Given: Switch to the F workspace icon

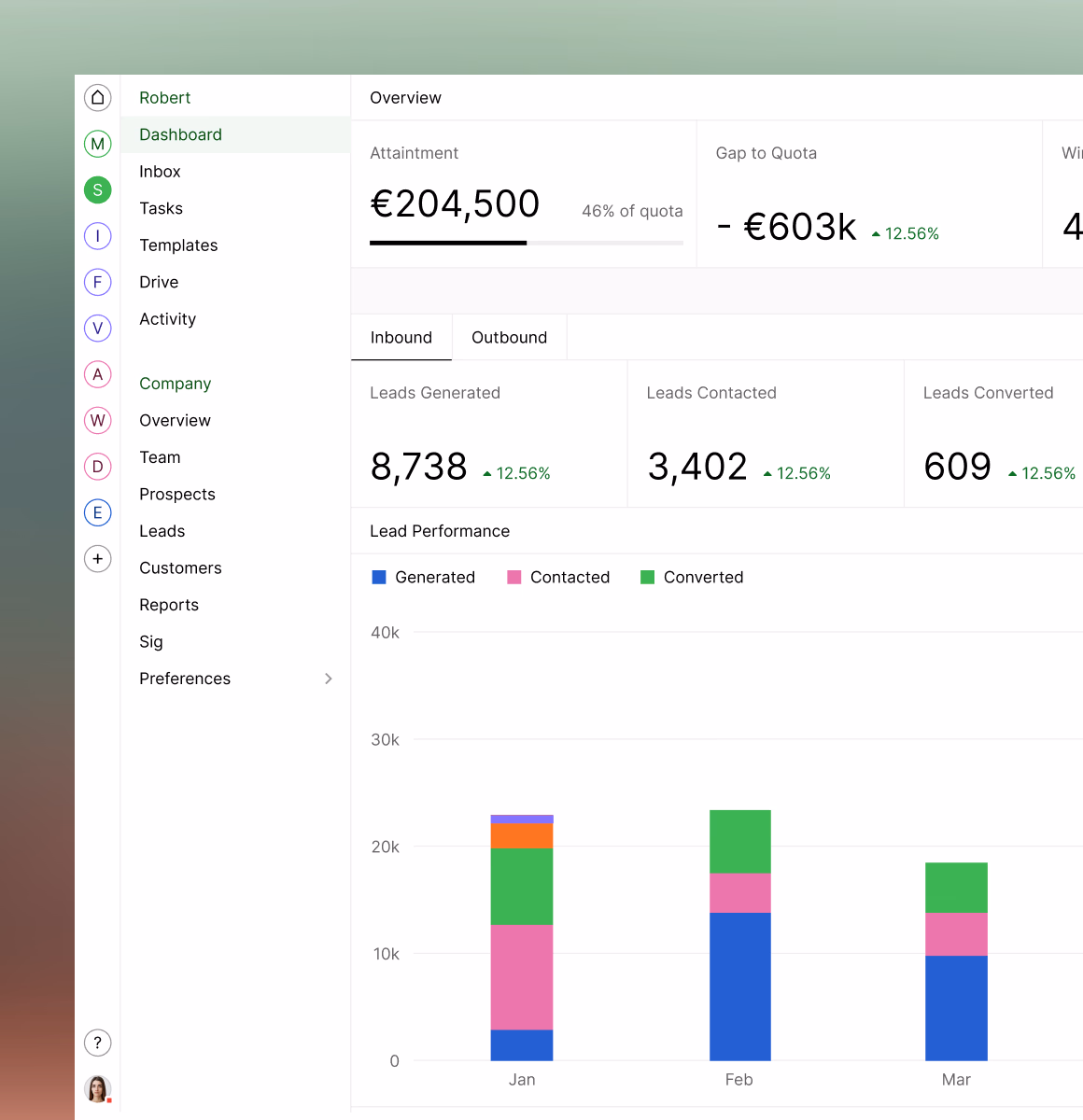Looking at the screenshot, I should click(x=97, y=282).
